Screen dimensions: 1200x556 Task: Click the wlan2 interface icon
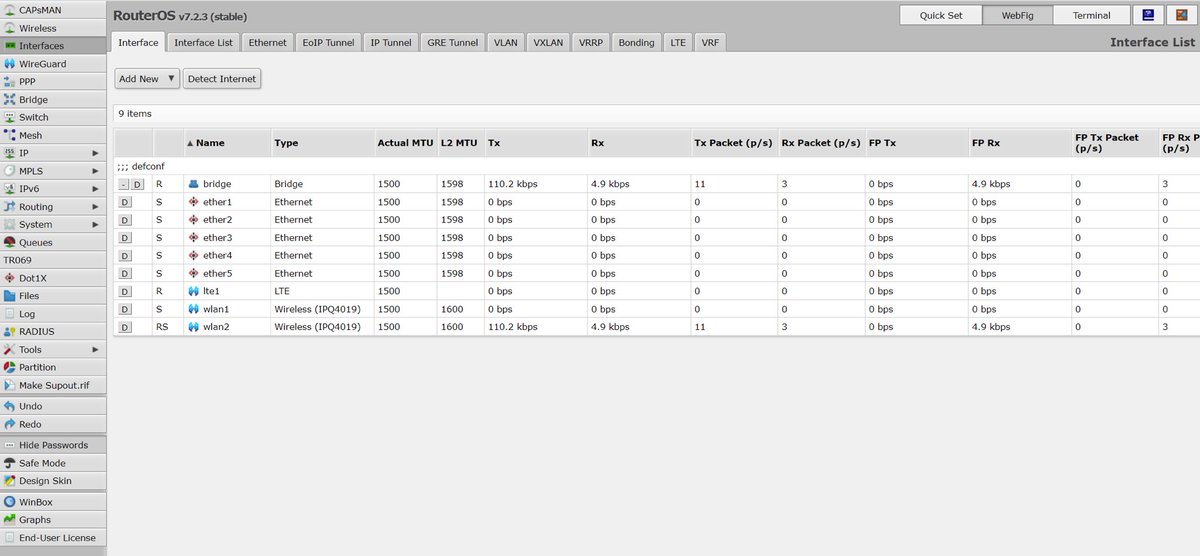(x=193, y=327)
